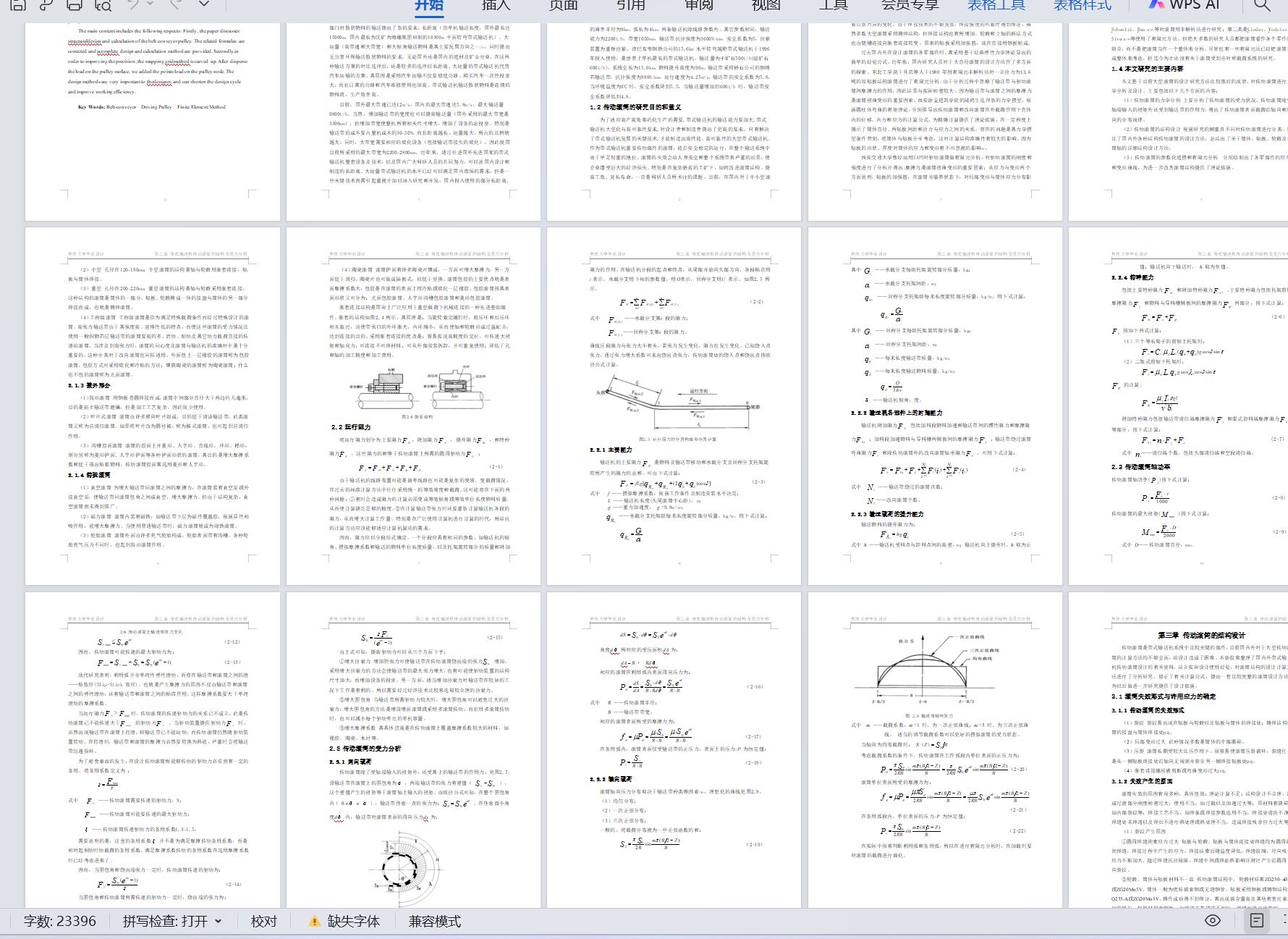Open the 页面 (Page) tab

click(563, 5)
